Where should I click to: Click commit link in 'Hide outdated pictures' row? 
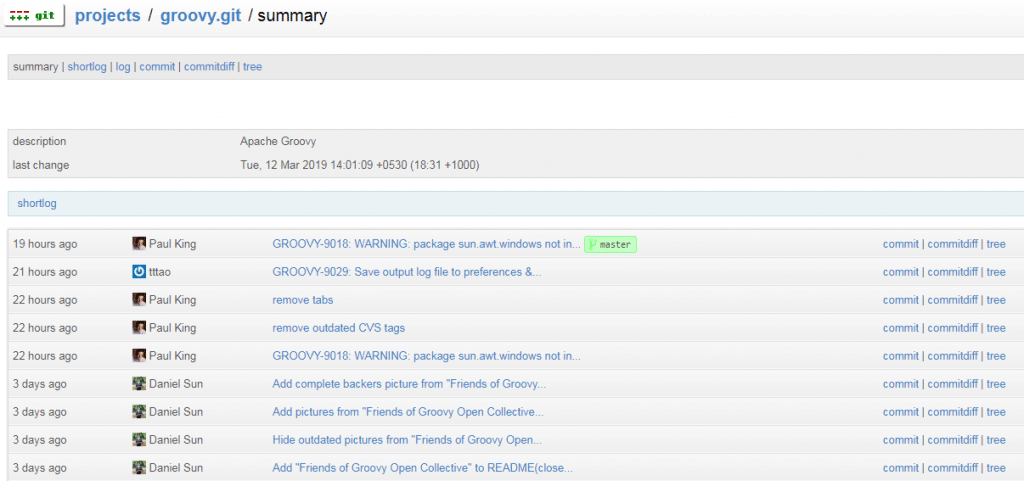point(901,440)
